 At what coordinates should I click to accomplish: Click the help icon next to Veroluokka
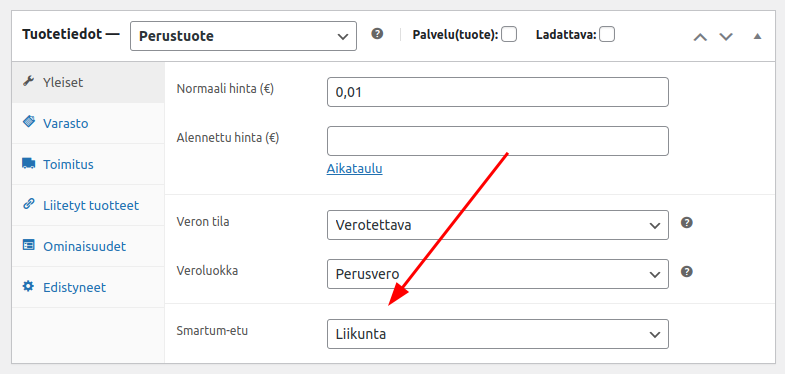(687, 272)
